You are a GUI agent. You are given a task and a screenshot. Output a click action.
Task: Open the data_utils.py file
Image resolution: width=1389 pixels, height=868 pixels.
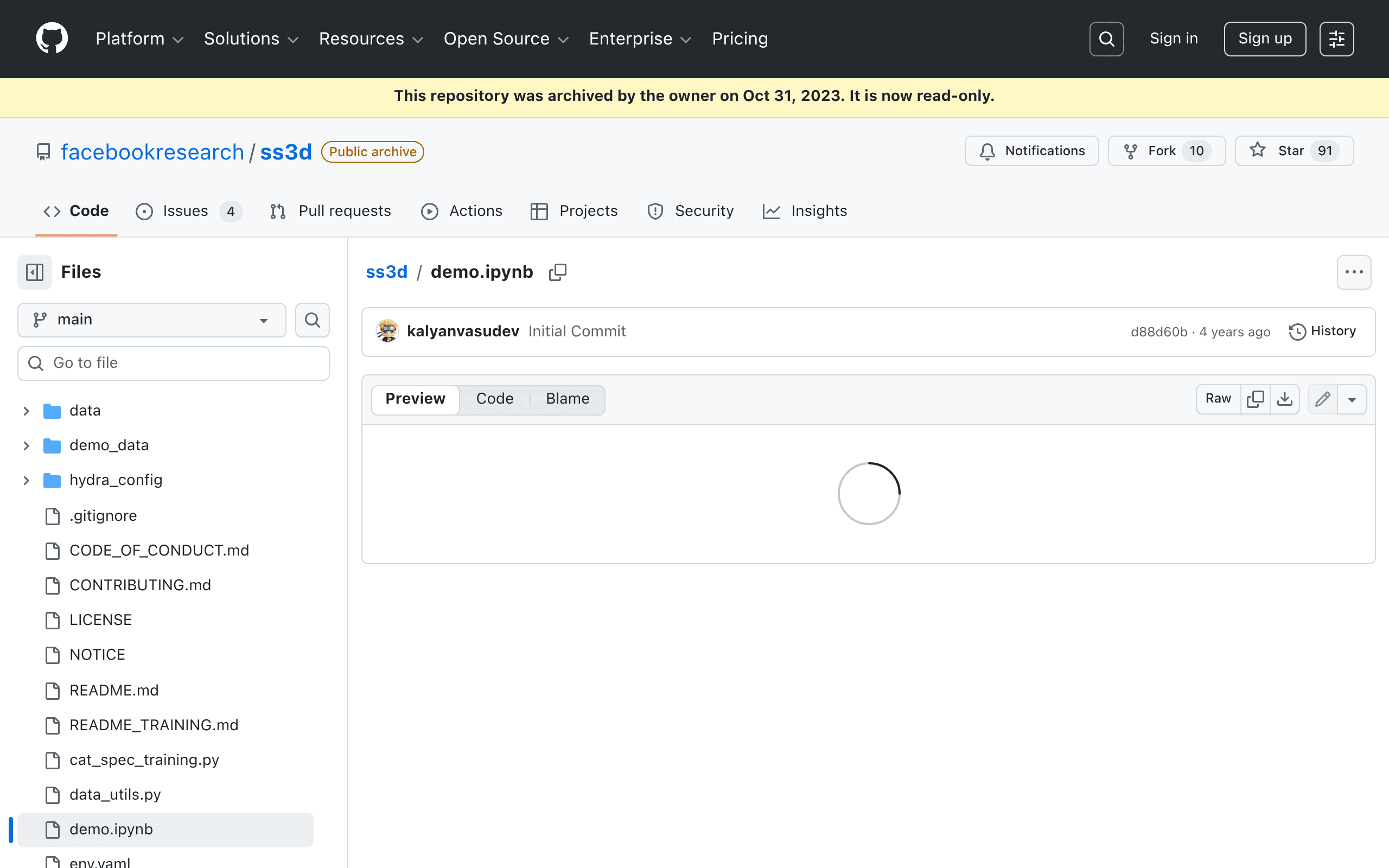(x=115, y=795)
